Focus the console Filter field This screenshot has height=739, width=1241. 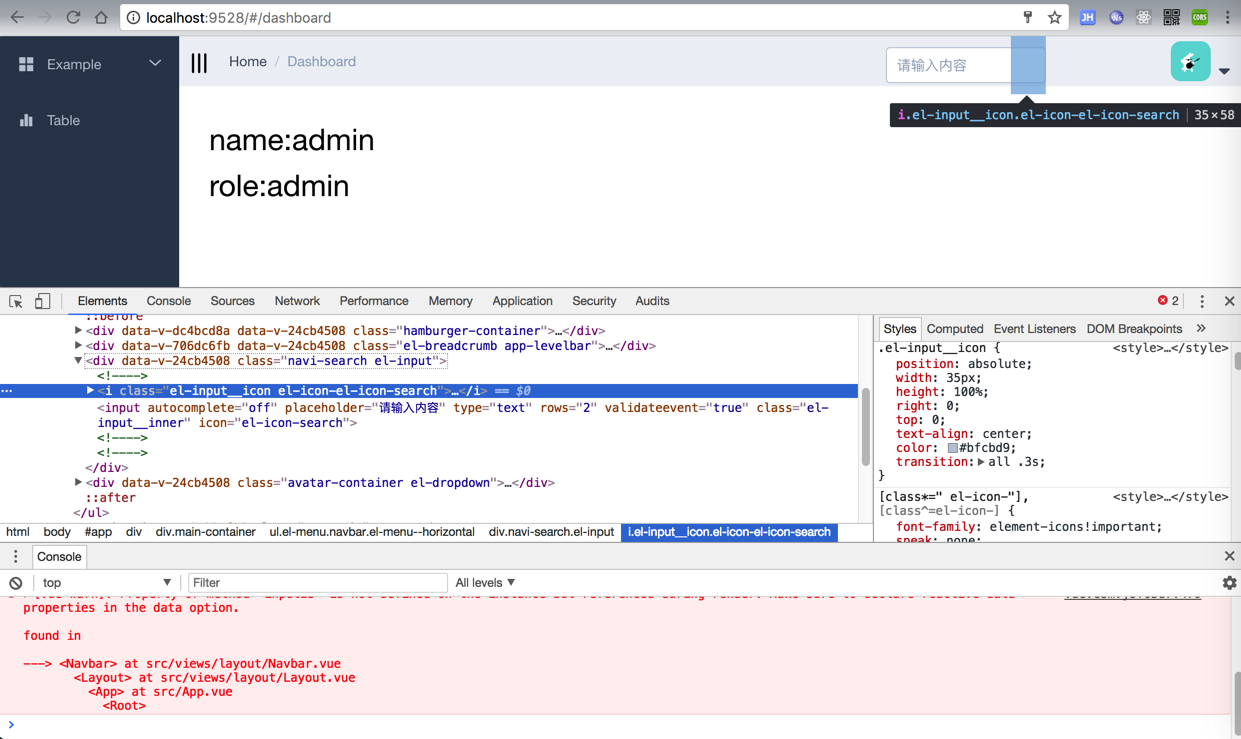[x=318, y=583]
